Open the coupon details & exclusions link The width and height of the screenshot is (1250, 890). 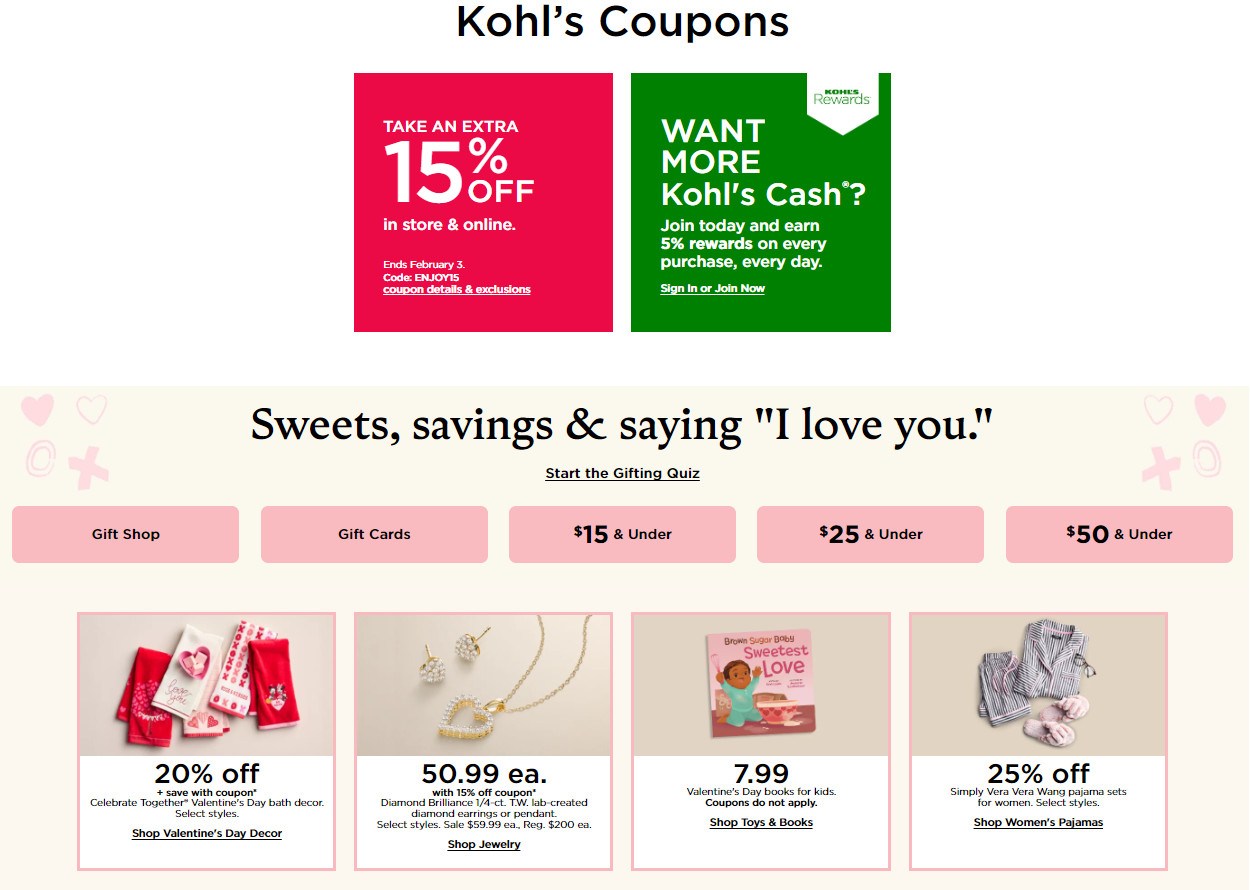(x=456, y=289)
